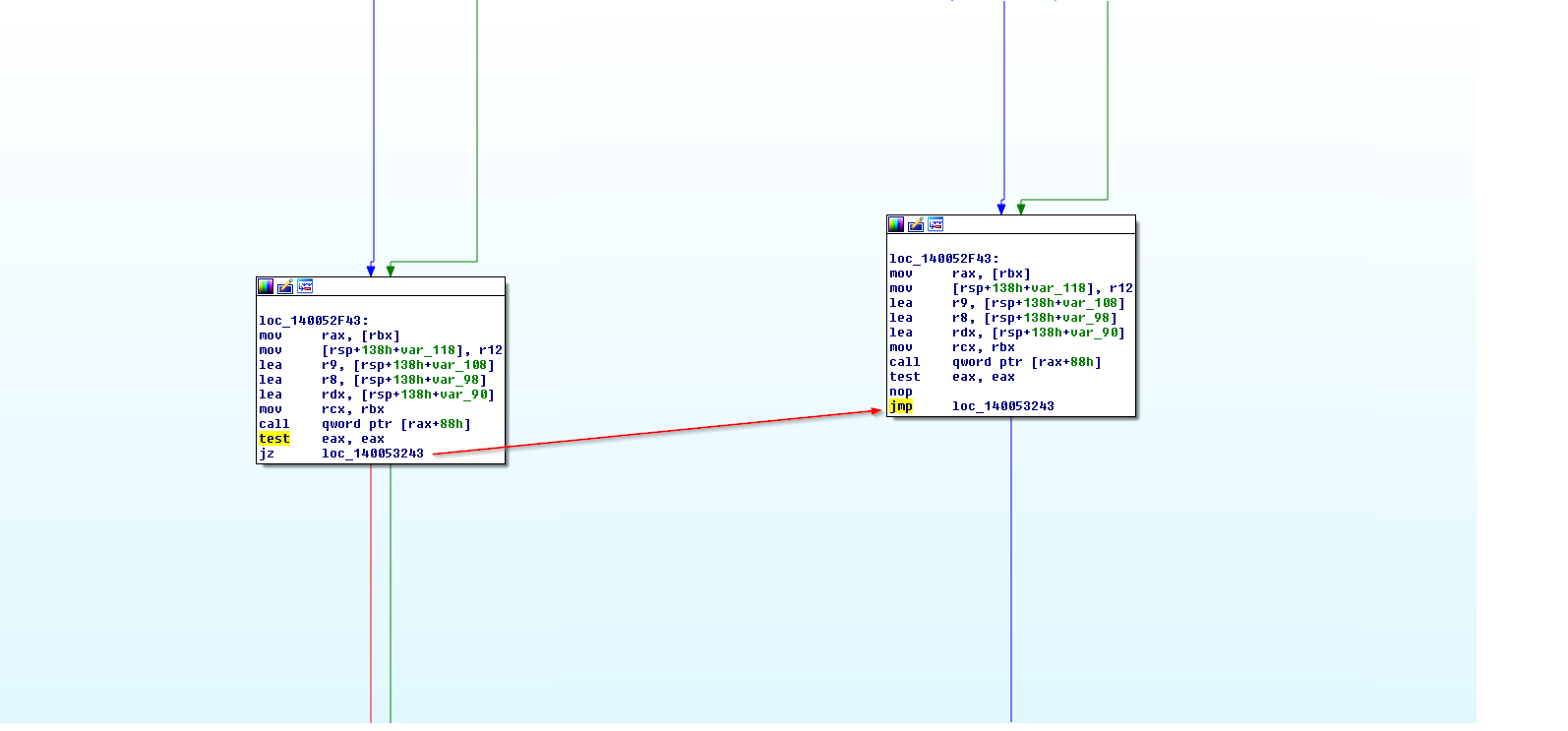Click var_108 operand in the jmp block
The height and width of the screenshot is (731, 1568).
(x=1090, y=303)
